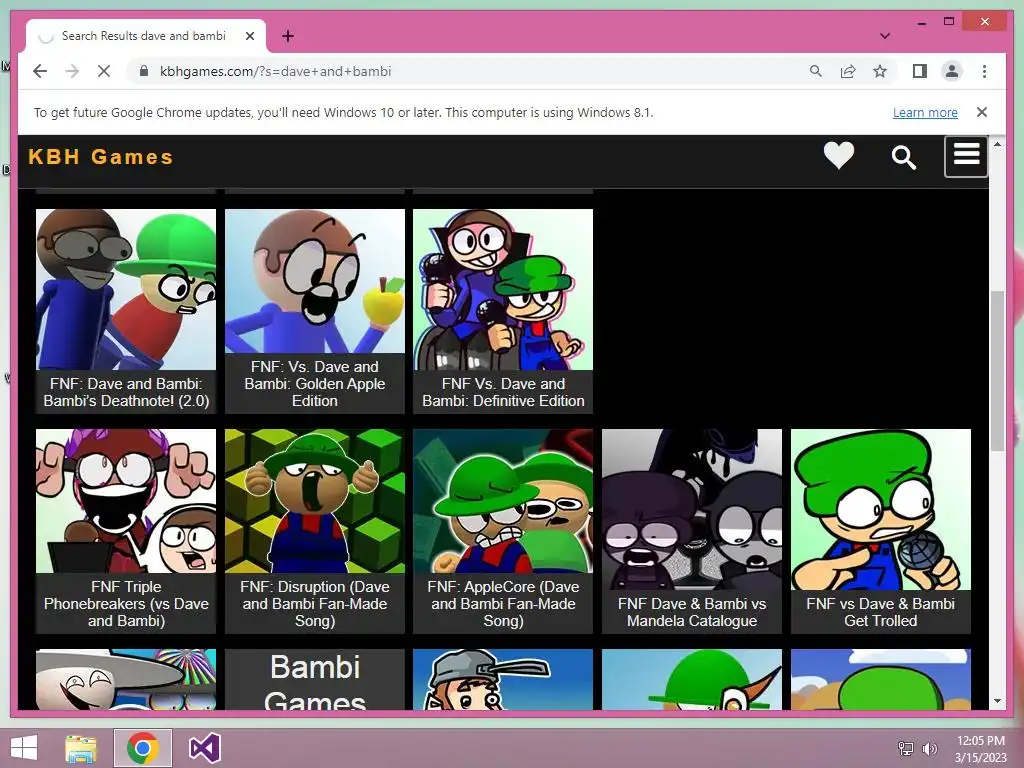Click the browser forward arrow
Viewport: 1024px width, 768px height.
tap(72, 71)
